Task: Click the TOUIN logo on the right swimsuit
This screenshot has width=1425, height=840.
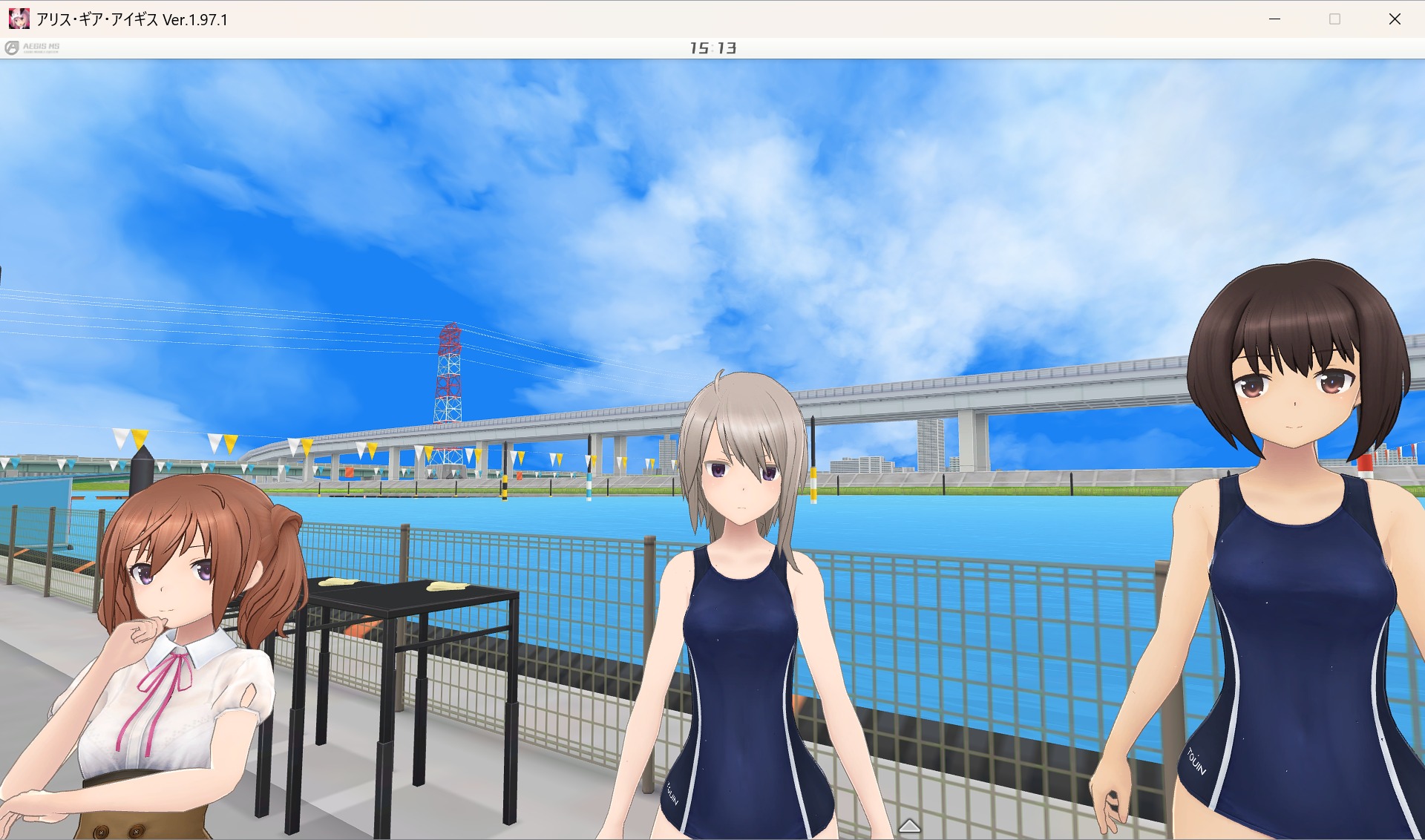Action: (x=1196, y=762)
